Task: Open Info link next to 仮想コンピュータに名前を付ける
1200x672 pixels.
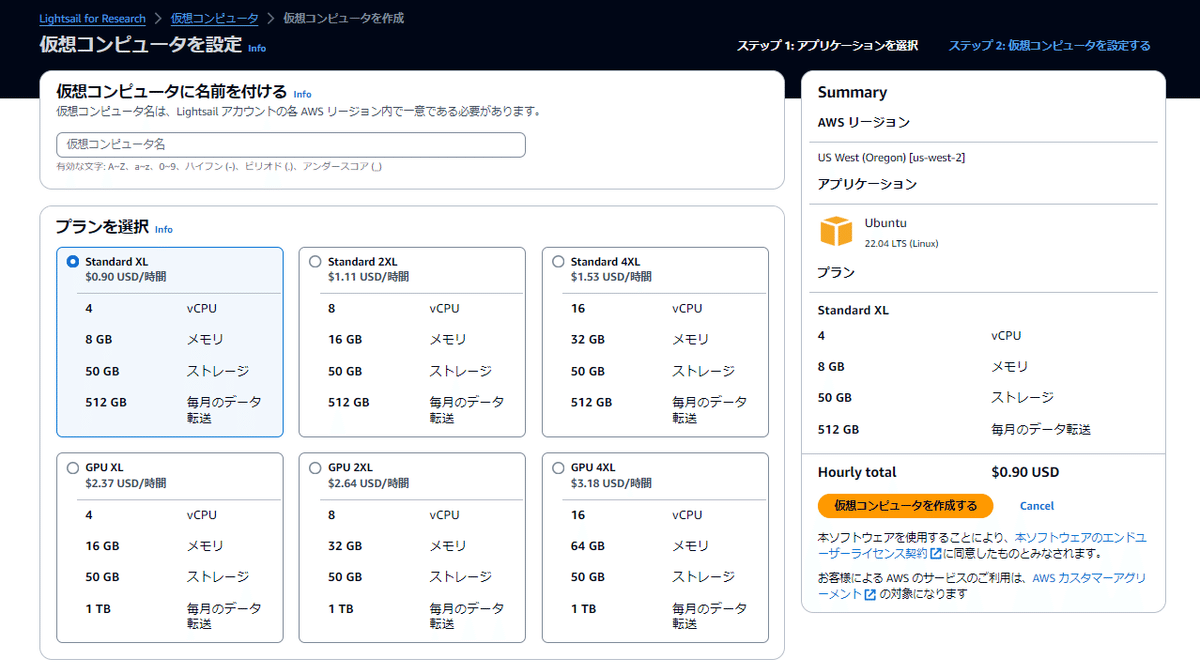Action: (302, 94)
